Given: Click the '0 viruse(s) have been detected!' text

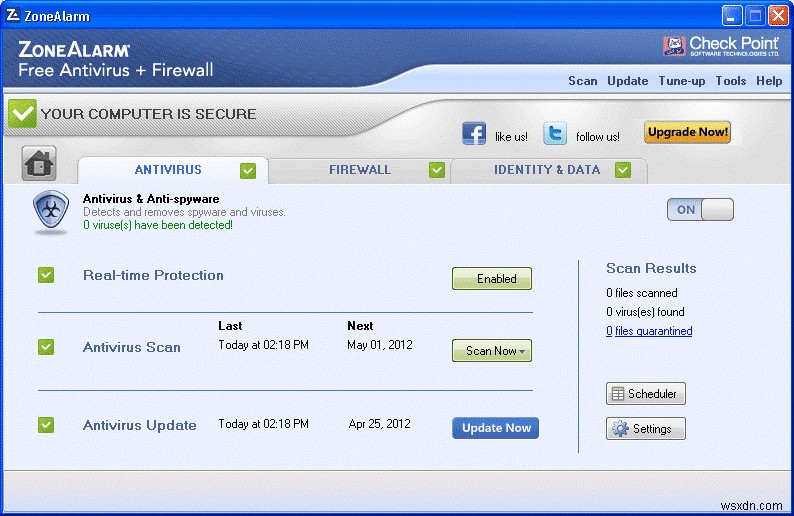Looking at the screenshot, I should coord(157,225).
